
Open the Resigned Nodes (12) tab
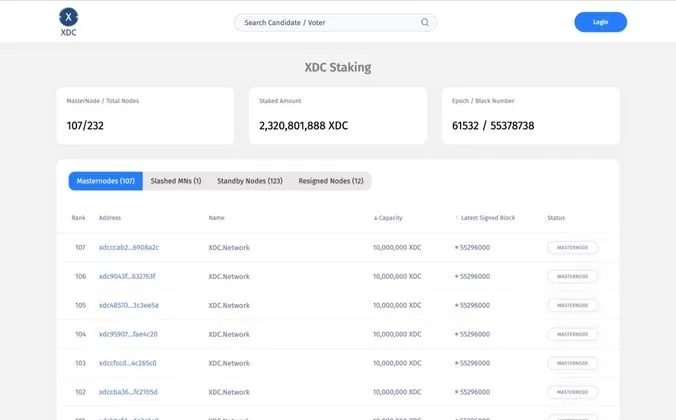click(331, 181)
